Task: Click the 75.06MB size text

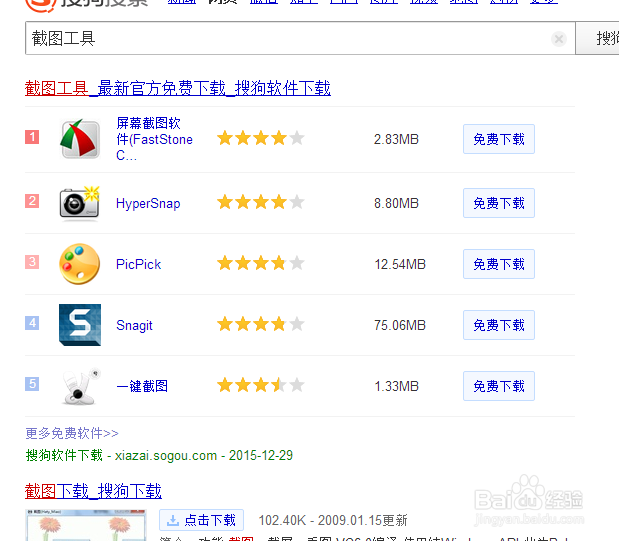Action: click(400, 325)
